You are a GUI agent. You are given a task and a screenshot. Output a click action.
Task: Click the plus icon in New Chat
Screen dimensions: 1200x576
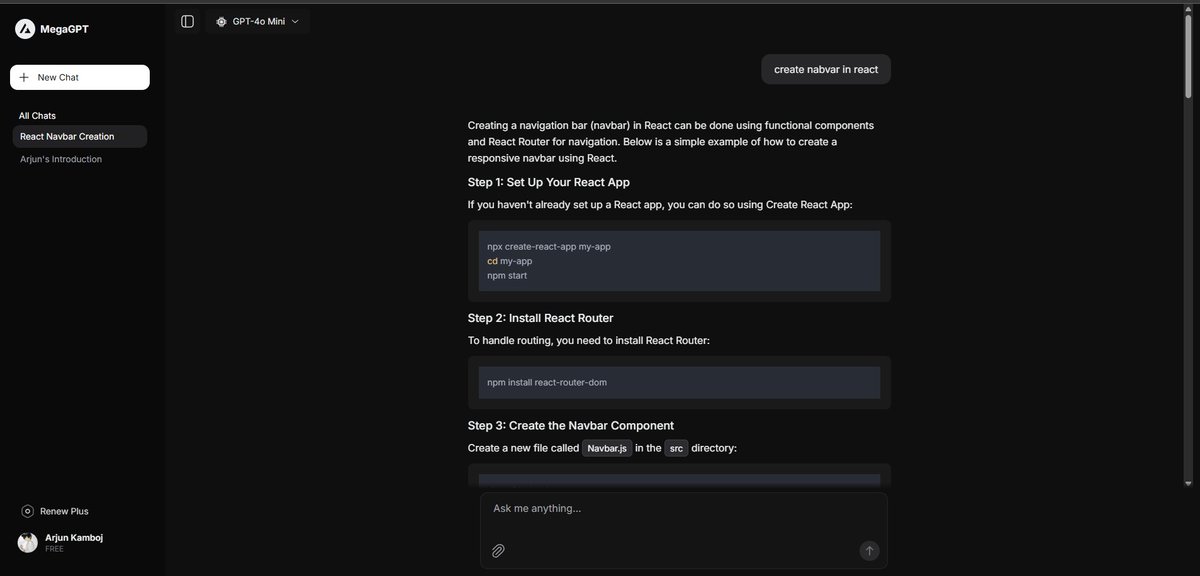(24, 77)
